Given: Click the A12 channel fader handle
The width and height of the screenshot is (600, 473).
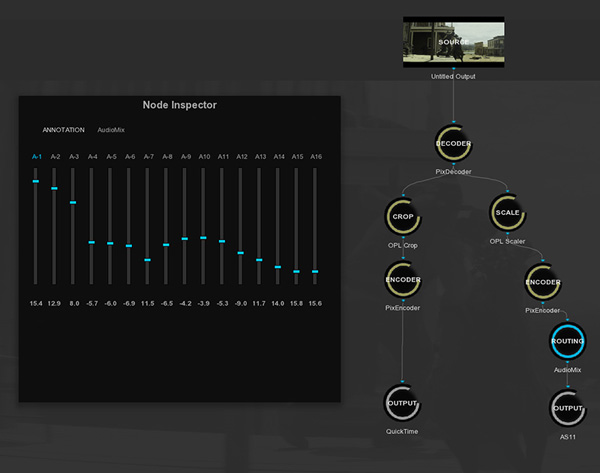Looking at the screenshot, I should [240, 253].
